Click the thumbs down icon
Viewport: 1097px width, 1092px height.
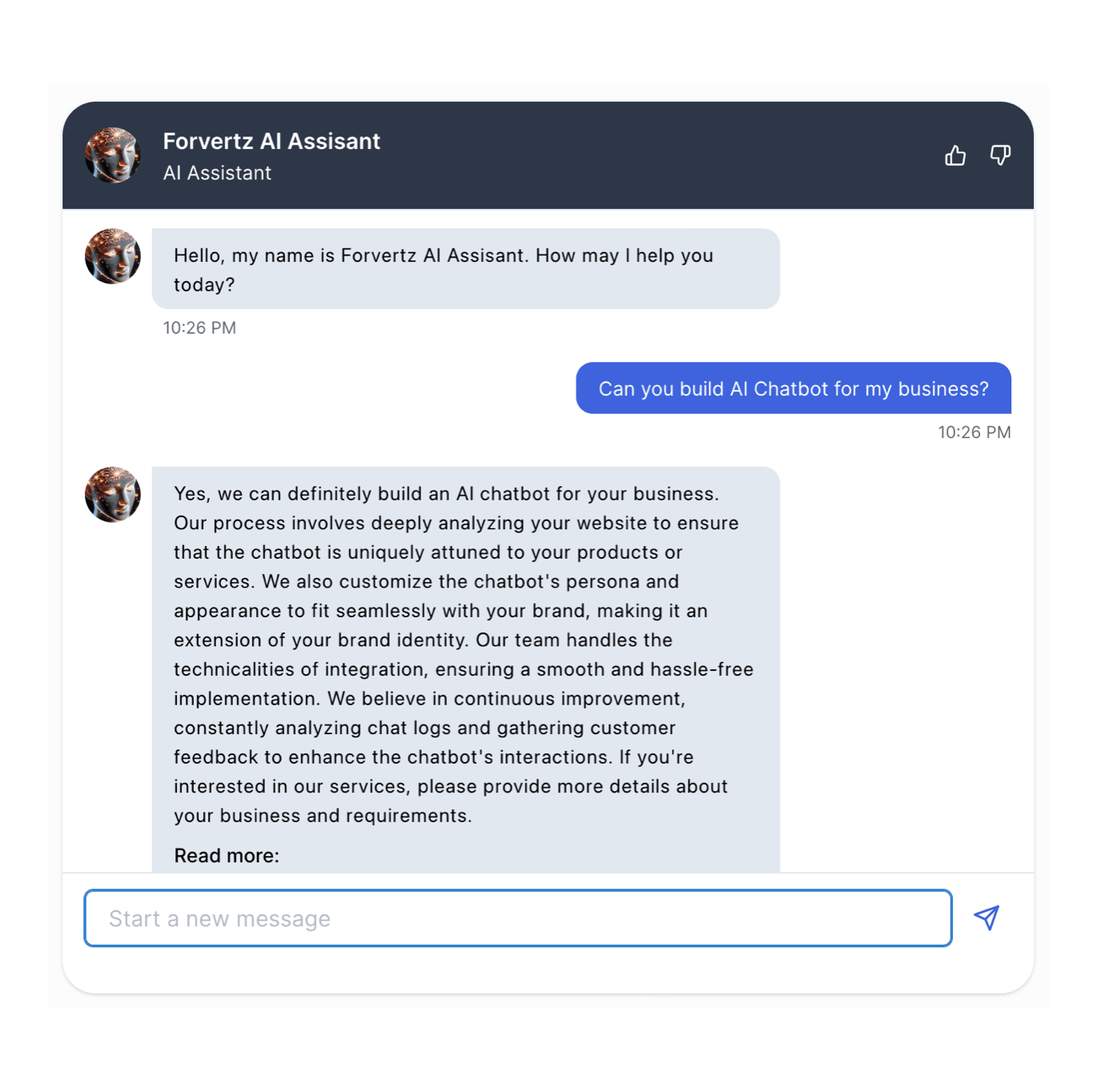coord(1000,155)
